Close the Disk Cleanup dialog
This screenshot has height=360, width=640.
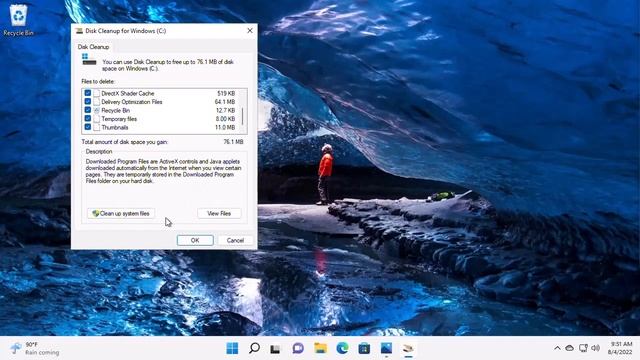coord(250,31)
